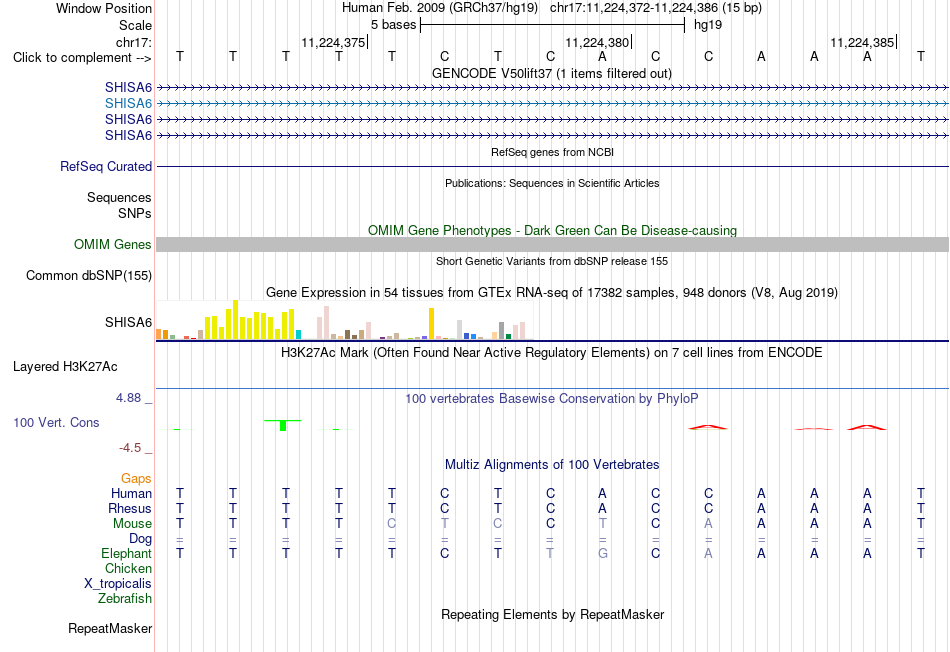Click the 11,224,385 coordinate on ruler
This screenshot has height=652, width=950.
point(862,42)
